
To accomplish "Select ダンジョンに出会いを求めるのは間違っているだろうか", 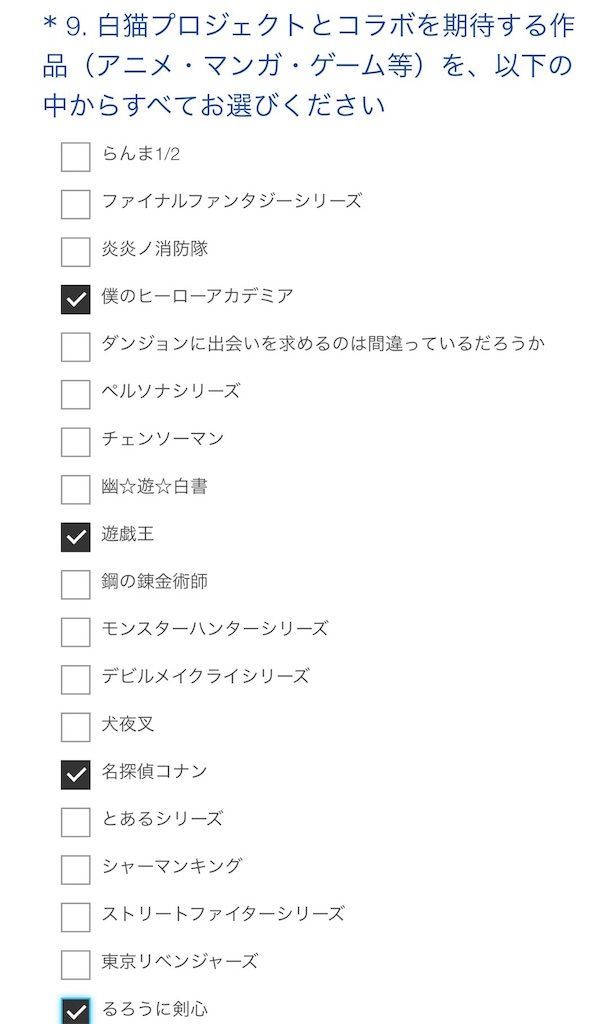I will tap(73, 345).
